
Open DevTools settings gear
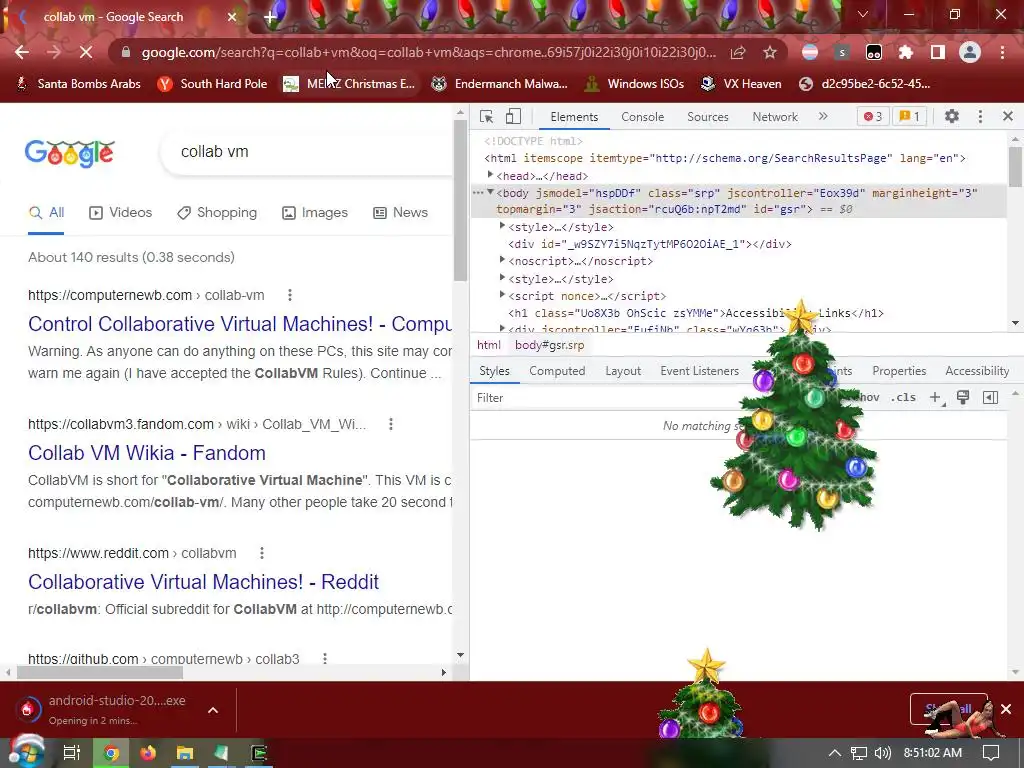[952, 116]
